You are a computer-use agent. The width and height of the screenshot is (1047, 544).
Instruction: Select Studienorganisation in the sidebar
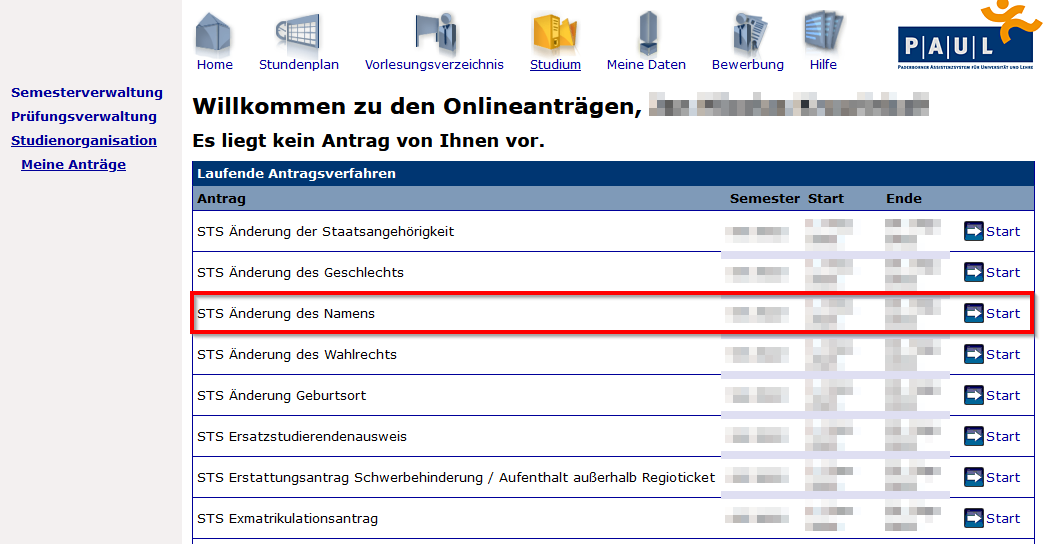point(84,141)
